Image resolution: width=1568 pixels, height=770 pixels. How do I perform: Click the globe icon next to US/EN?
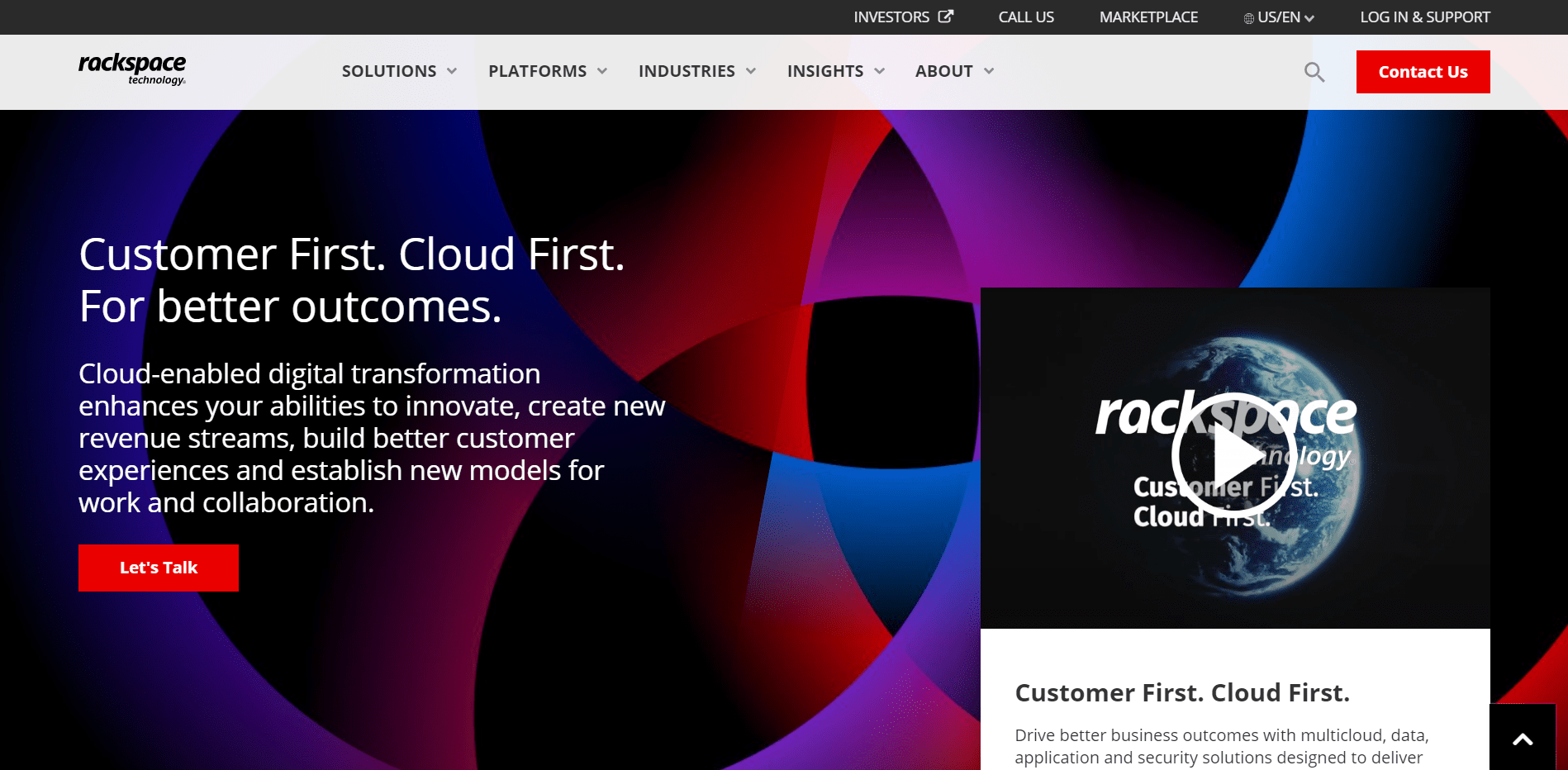(1248, 18)
